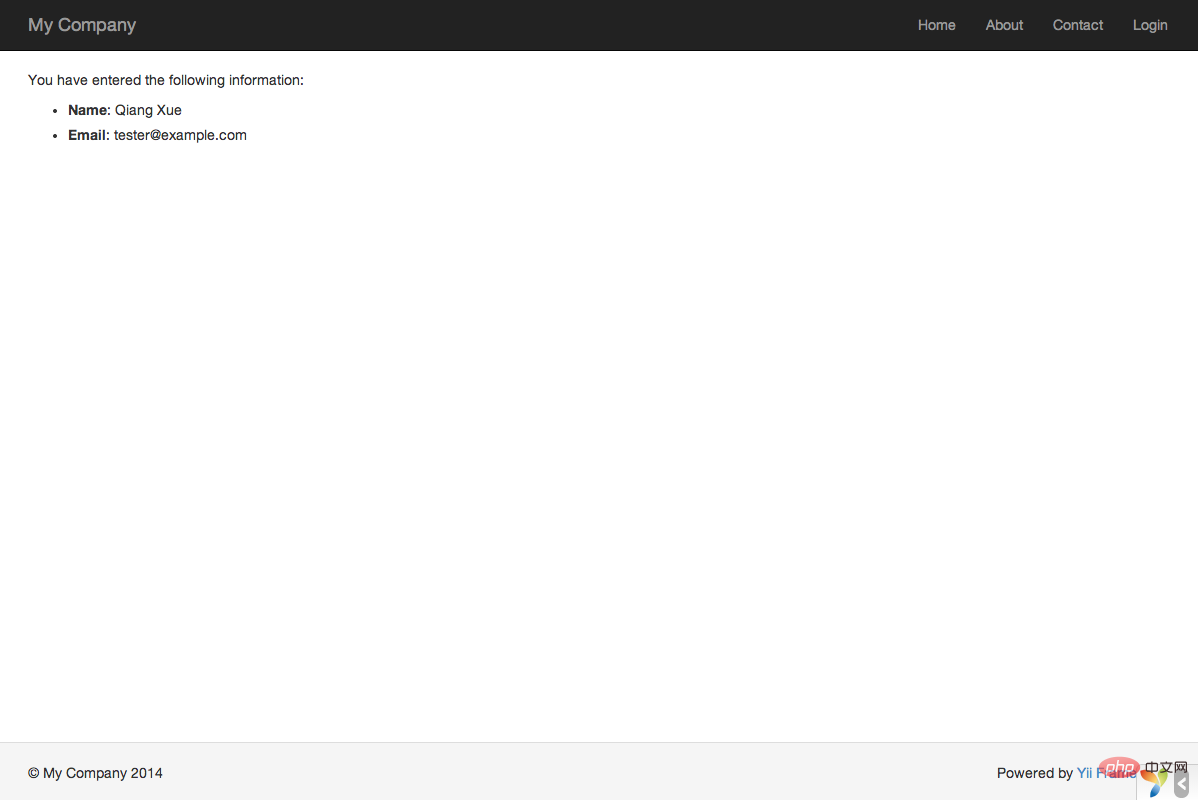
Task: Click the tester@example.com email value
Action: pos(180,135)
